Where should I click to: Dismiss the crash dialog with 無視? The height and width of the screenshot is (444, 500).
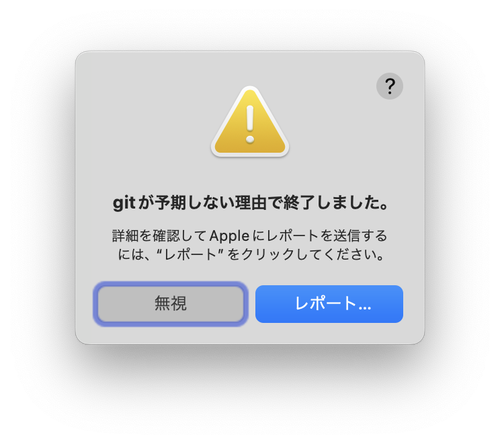[171, 304]
